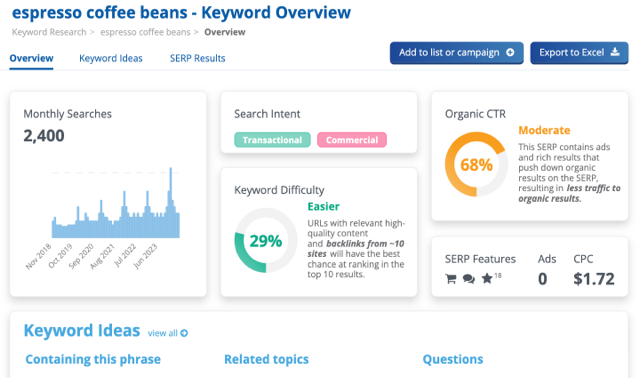
Task: Click the Keyword Difficulty card title
Action: click(x=279, y=190)
